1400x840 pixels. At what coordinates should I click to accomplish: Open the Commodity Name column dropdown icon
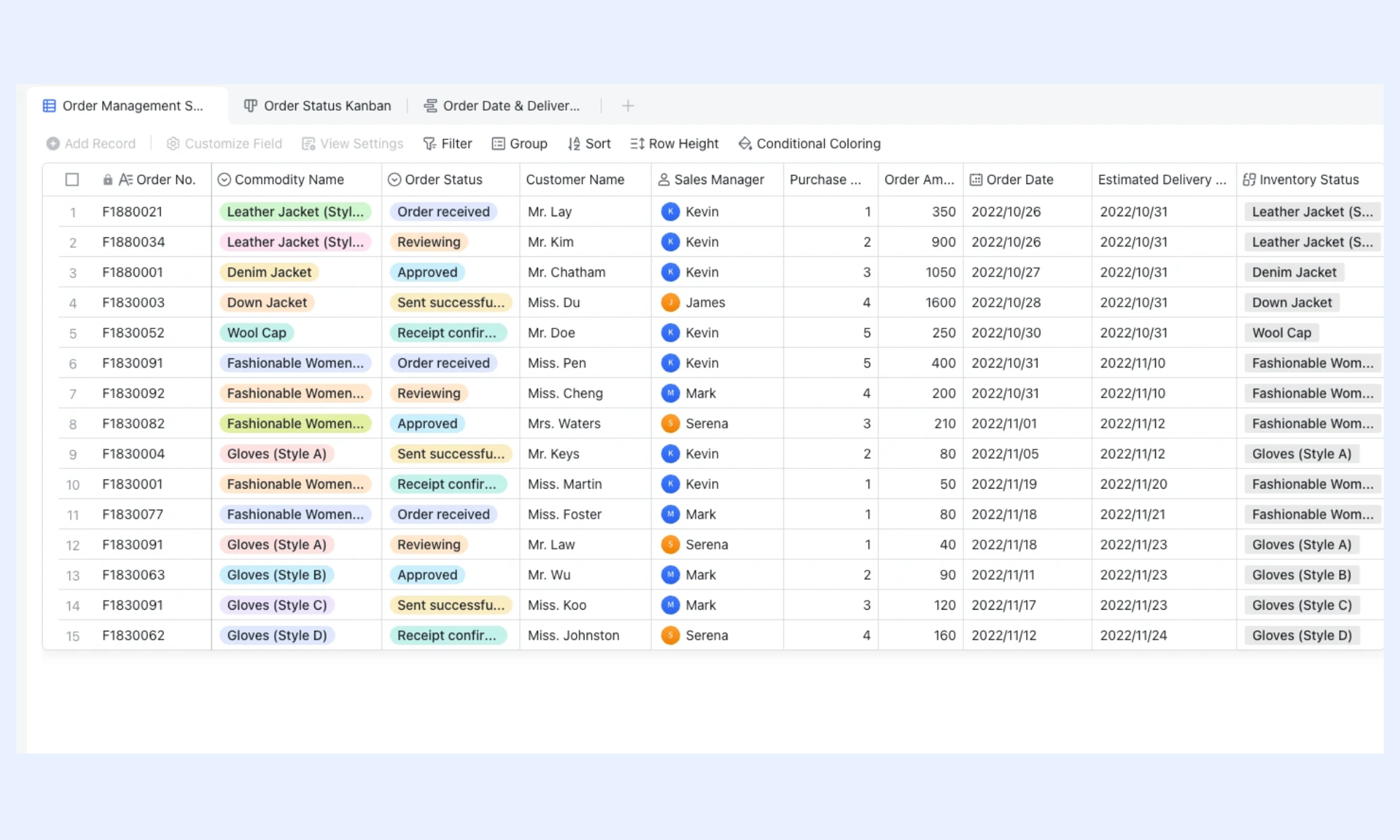click(224, 180)
